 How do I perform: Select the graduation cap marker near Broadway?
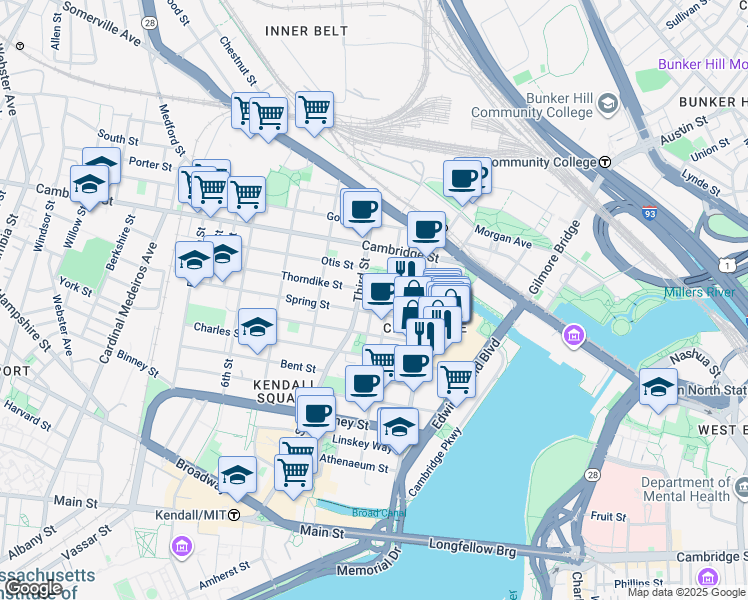coord(238,478)
